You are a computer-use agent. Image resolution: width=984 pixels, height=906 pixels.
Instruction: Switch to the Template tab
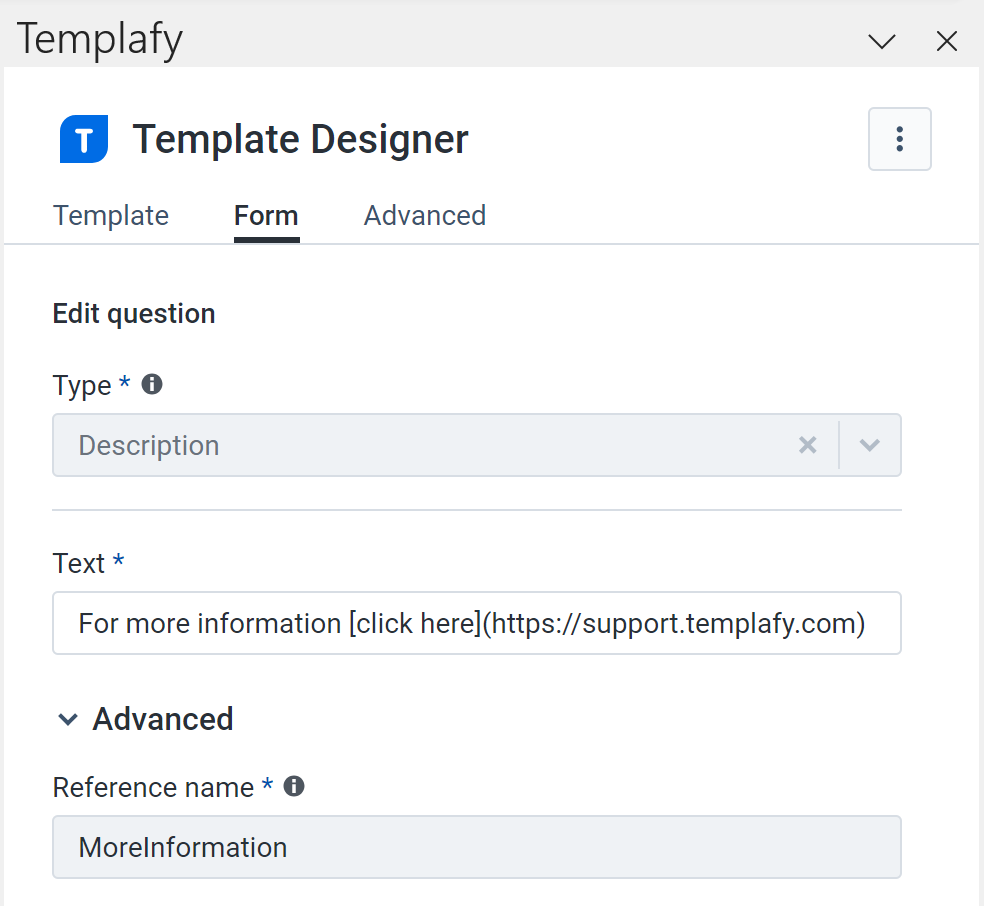pos(111,216)
